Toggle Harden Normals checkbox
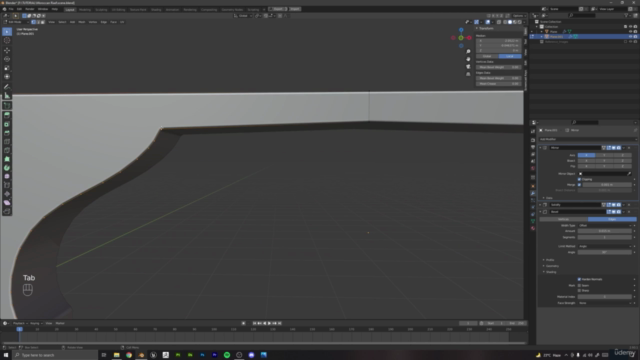Viewport: 640px width, 360px height. (x=579, y=279)
